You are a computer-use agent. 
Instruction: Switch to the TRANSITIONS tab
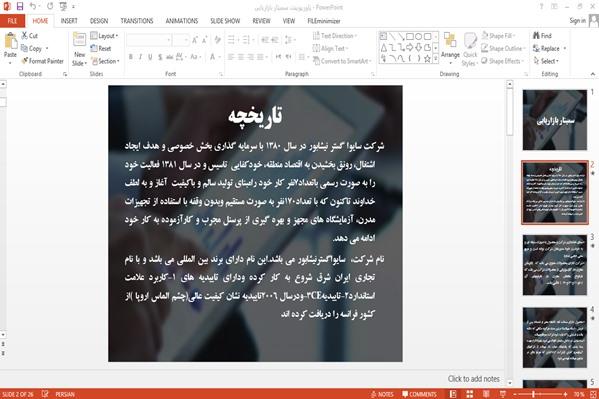pyautogui.click(x=137, y=21)
